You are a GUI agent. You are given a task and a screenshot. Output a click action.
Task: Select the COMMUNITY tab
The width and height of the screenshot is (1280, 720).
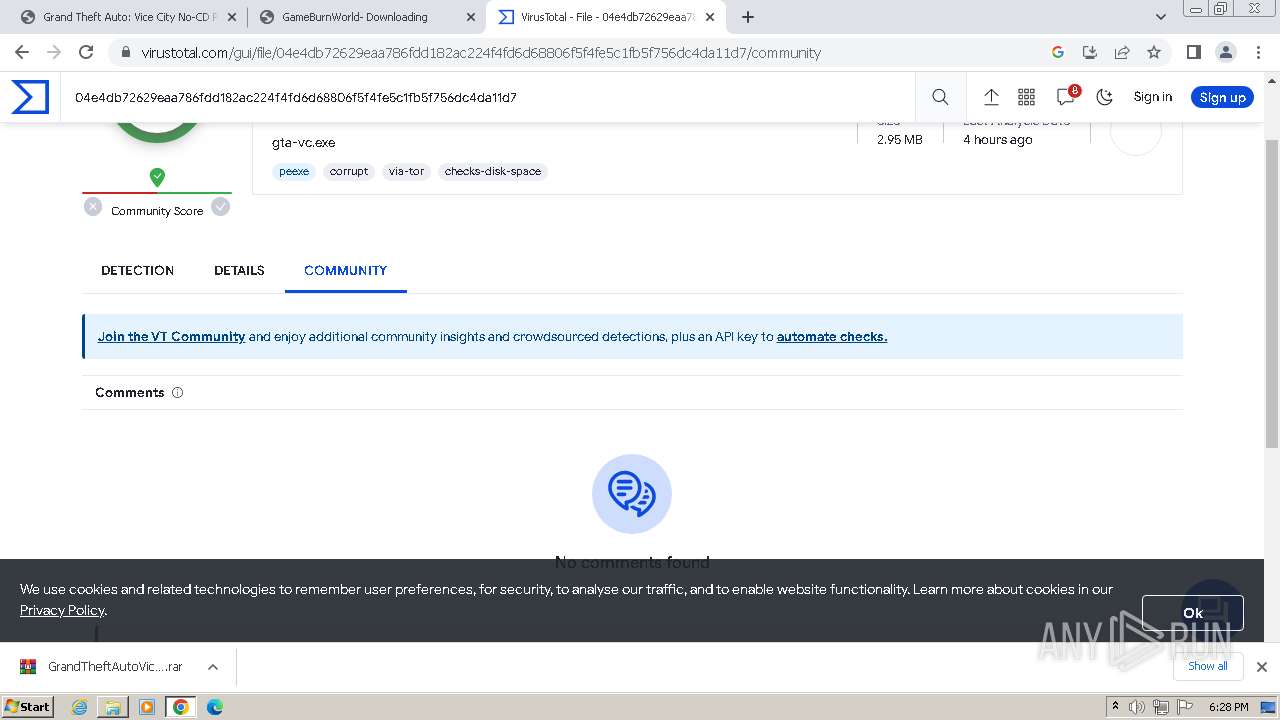coord(345,270)
